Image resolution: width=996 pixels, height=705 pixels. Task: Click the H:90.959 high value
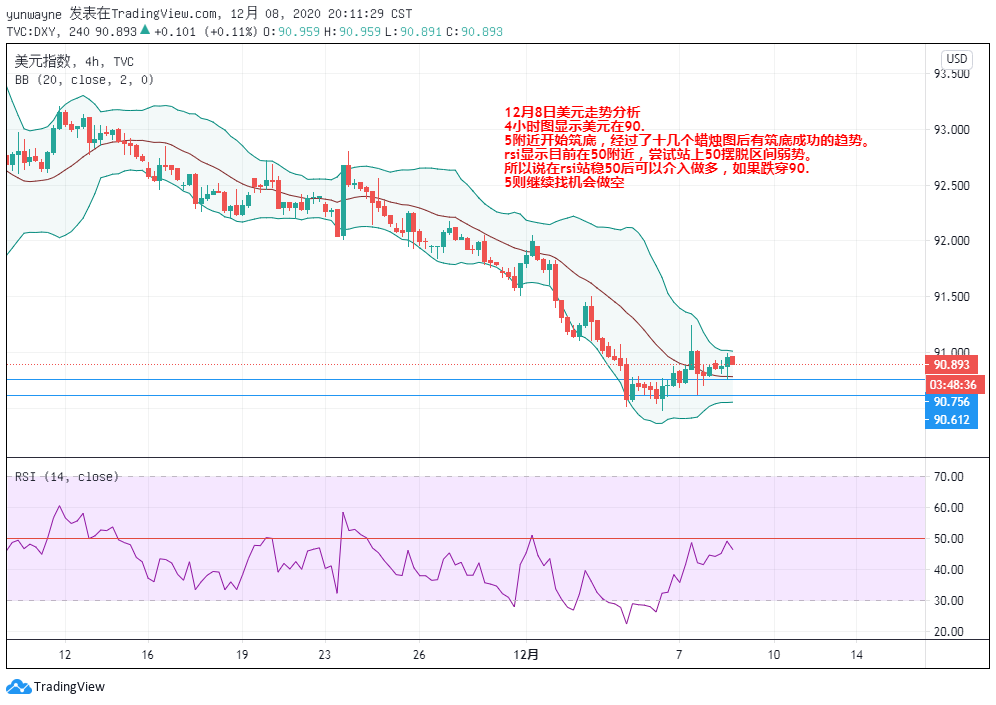[353, 32]
